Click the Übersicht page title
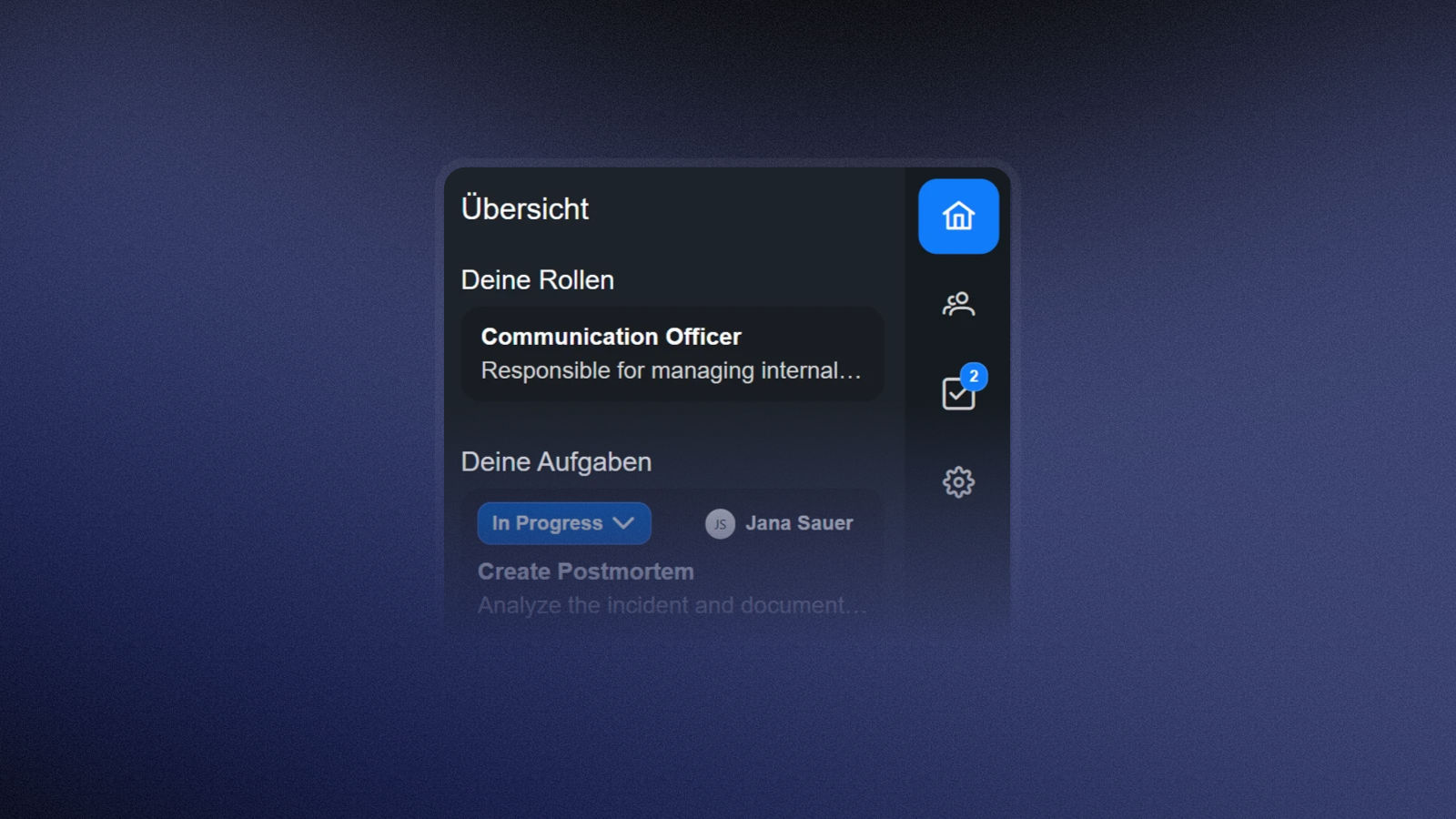Screen dimensions: 1456x819 click(x=525, y=208)
